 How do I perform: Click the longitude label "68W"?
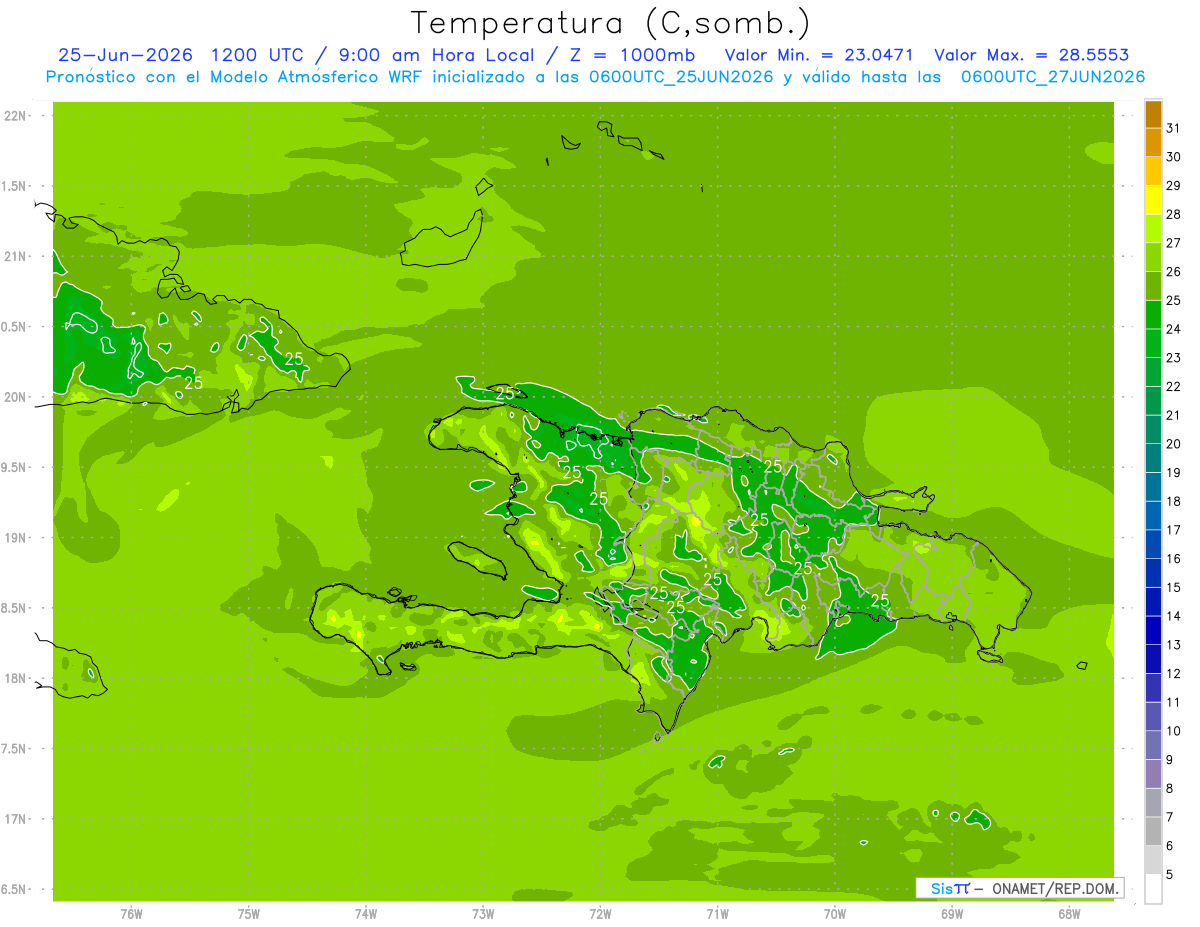click(1069, 914)
